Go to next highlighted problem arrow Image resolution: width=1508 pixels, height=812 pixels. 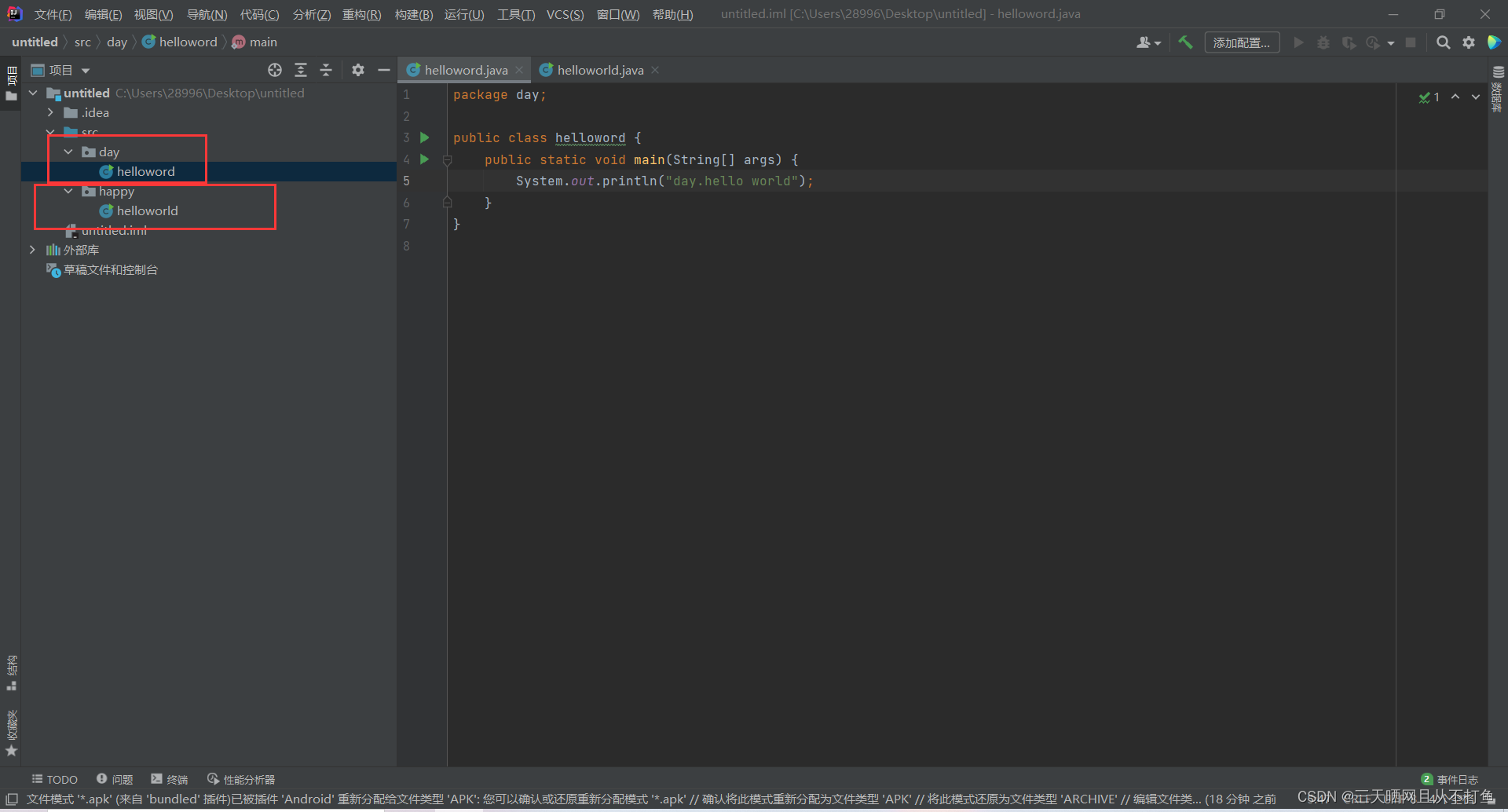1476,97
